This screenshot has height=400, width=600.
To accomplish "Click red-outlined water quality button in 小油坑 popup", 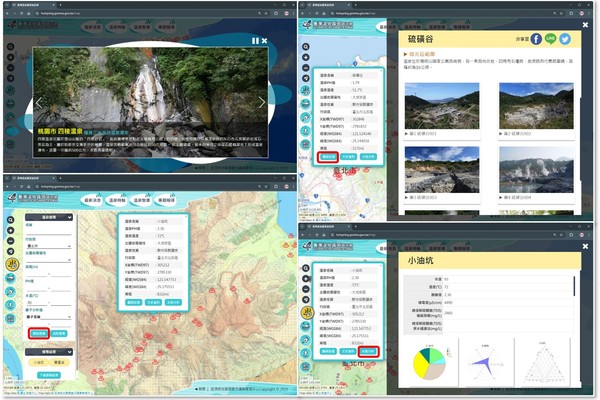I will 368,351.
